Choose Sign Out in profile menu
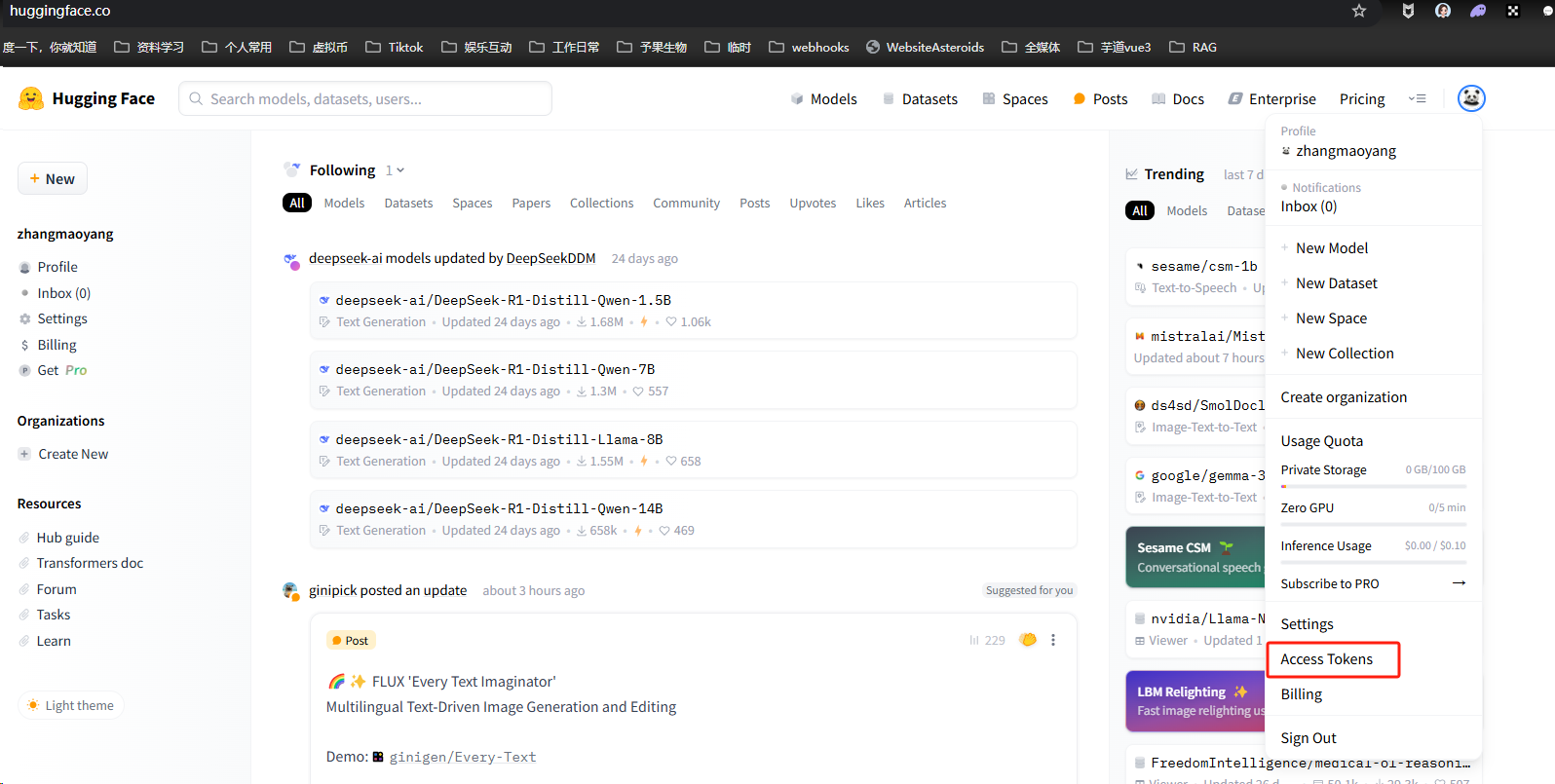The height and width of the screenshot is (784, 1555). click(1308, 738)
